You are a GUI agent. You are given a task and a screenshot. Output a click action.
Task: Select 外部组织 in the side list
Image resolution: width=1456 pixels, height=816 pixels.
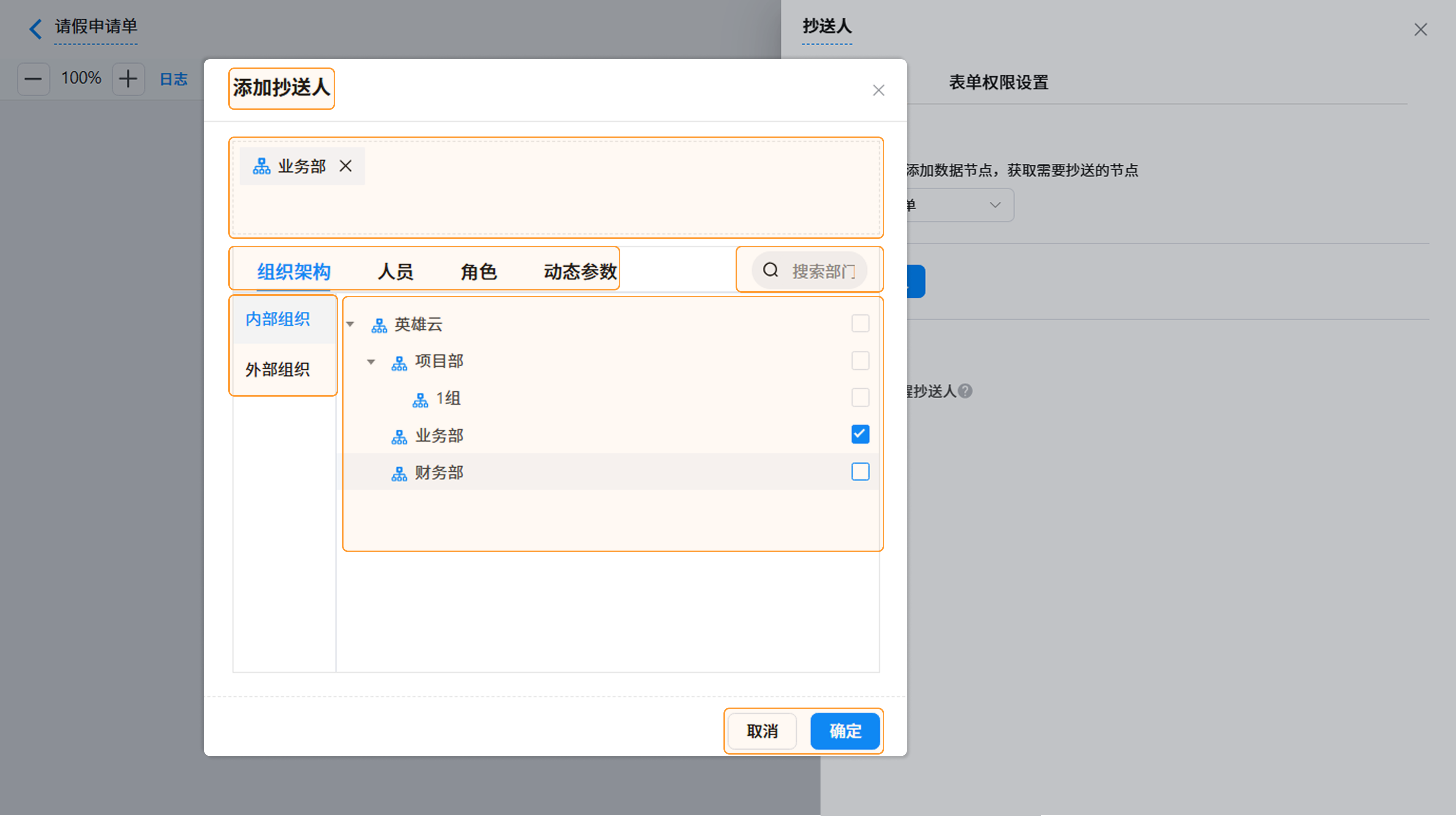click(284, 370)
